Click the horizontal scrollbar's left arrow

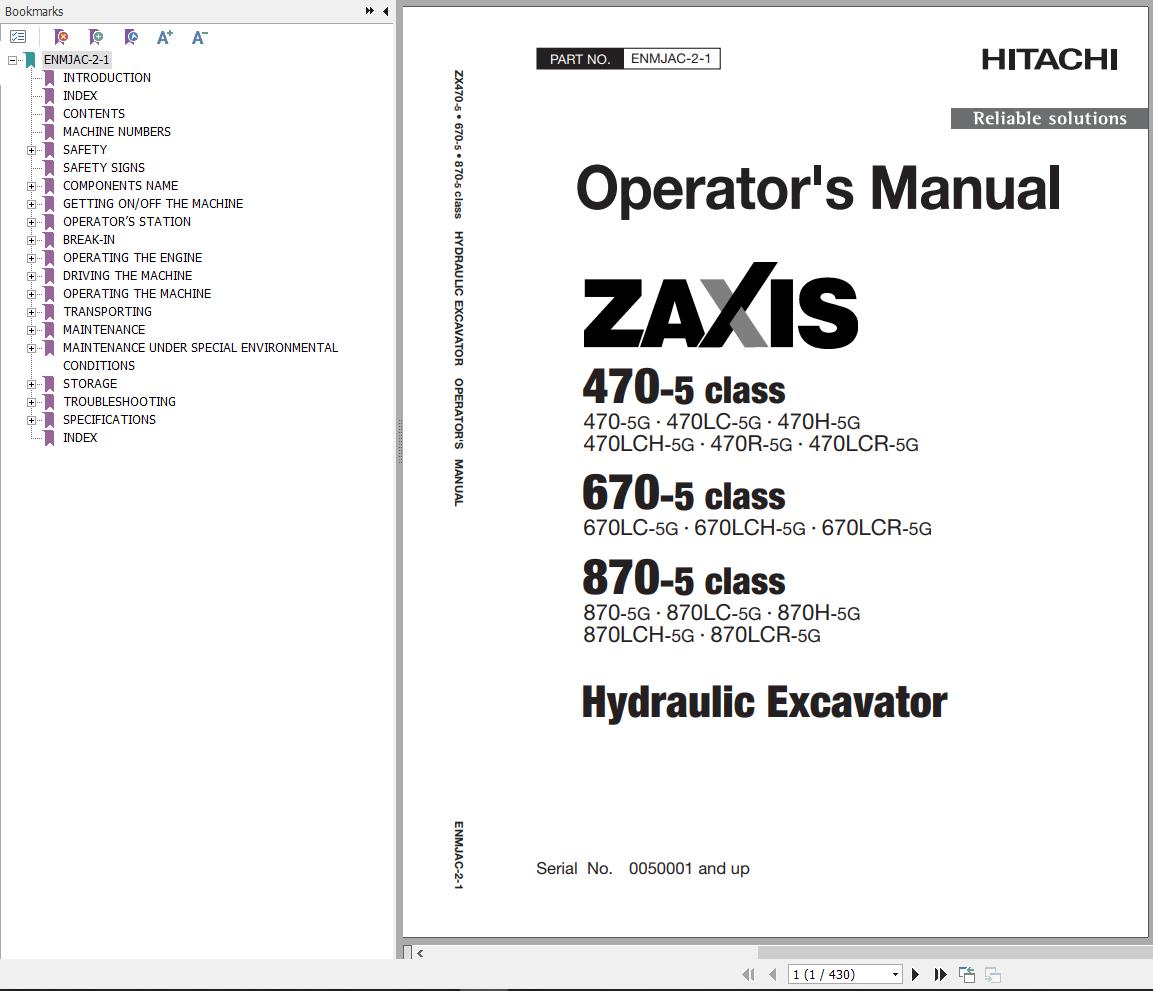click(420, 954)
